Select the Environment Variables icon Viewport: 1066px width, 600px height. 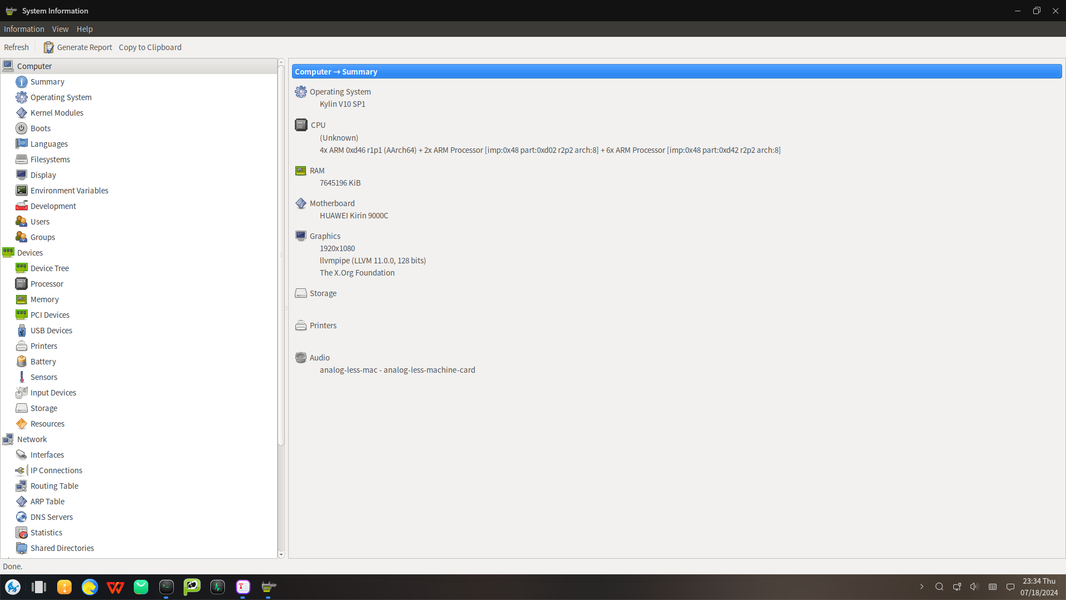[22, 190]
